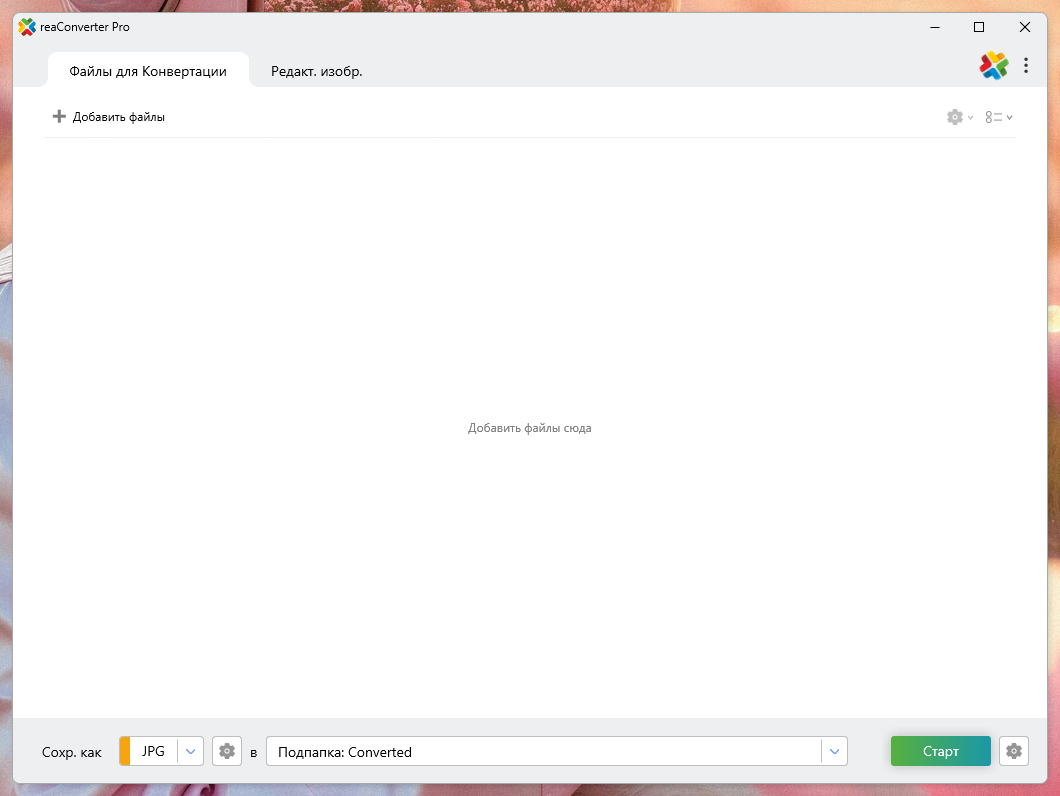Minimize the reaConverter Pro window

tap(933, 27)
